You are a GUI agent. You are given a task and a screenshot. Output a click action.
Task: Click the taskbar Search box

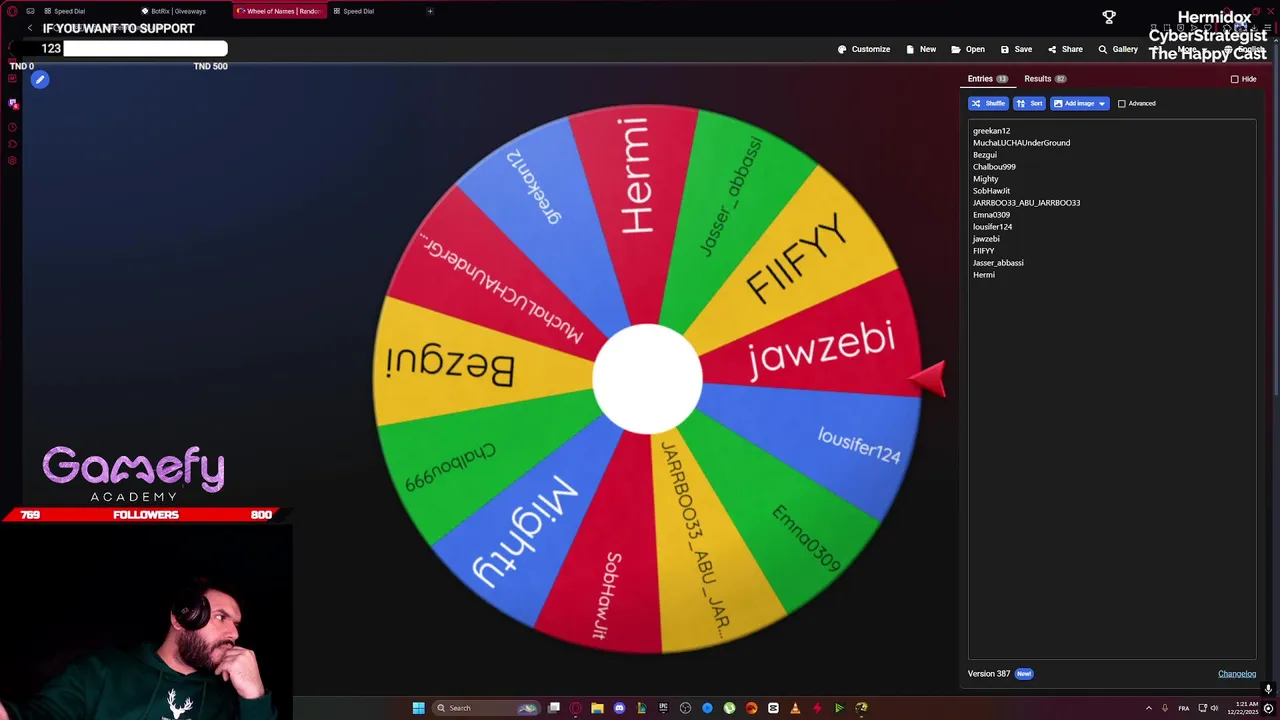[x=486, y=708]
